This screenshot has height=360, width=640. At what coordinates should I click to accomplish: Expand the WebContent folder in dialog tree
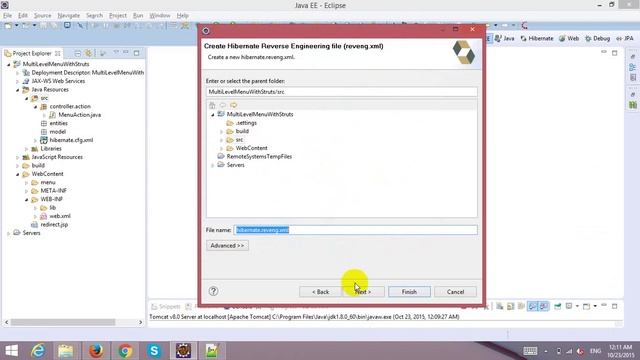222,148
